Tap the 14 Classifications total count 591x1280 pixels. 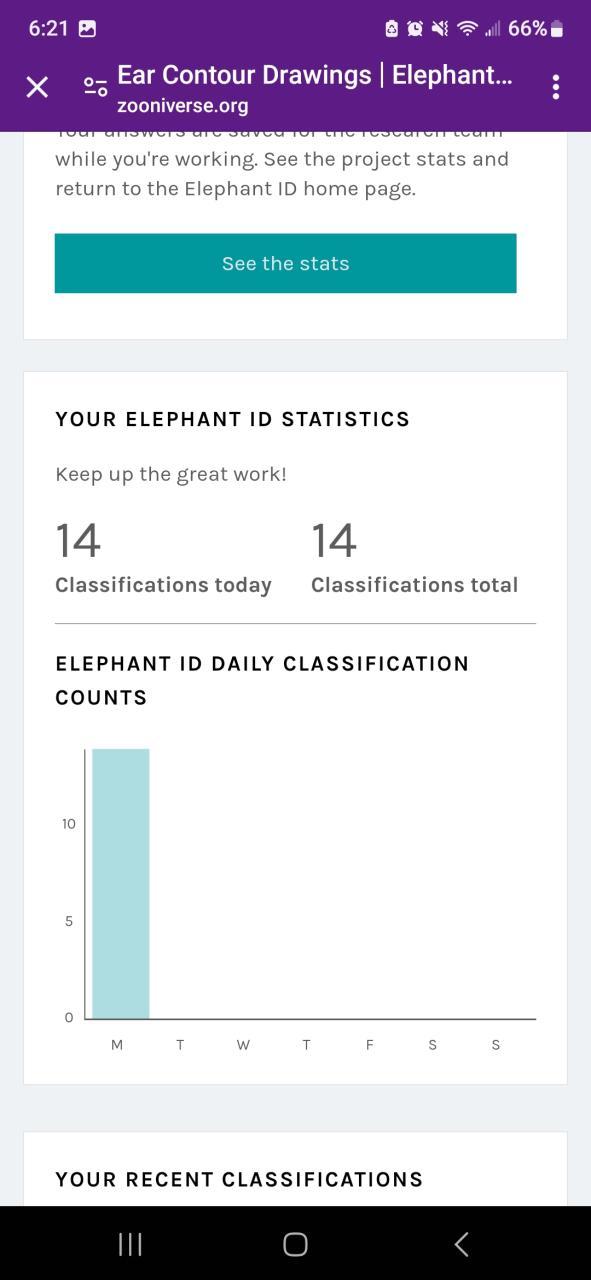point(414,558)
